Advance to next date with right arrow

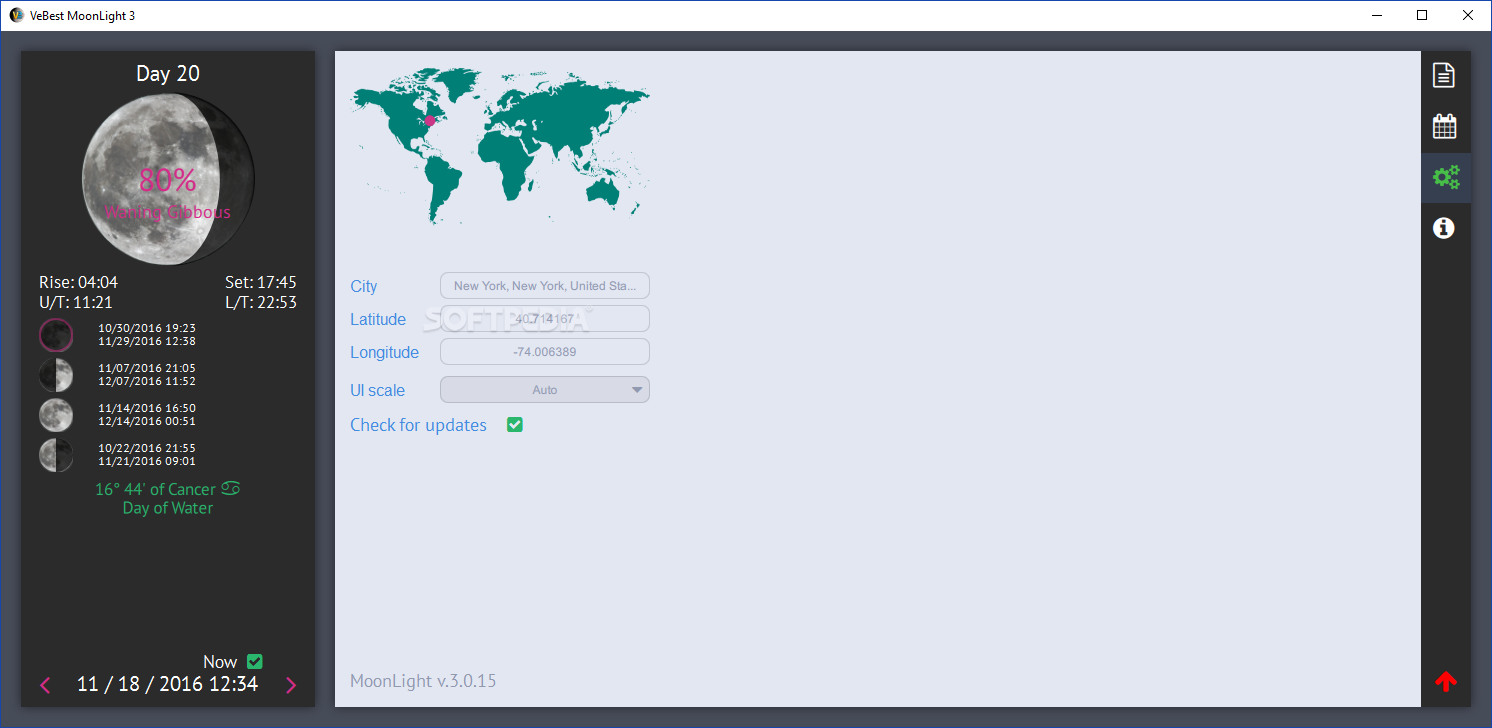point(291,685)
